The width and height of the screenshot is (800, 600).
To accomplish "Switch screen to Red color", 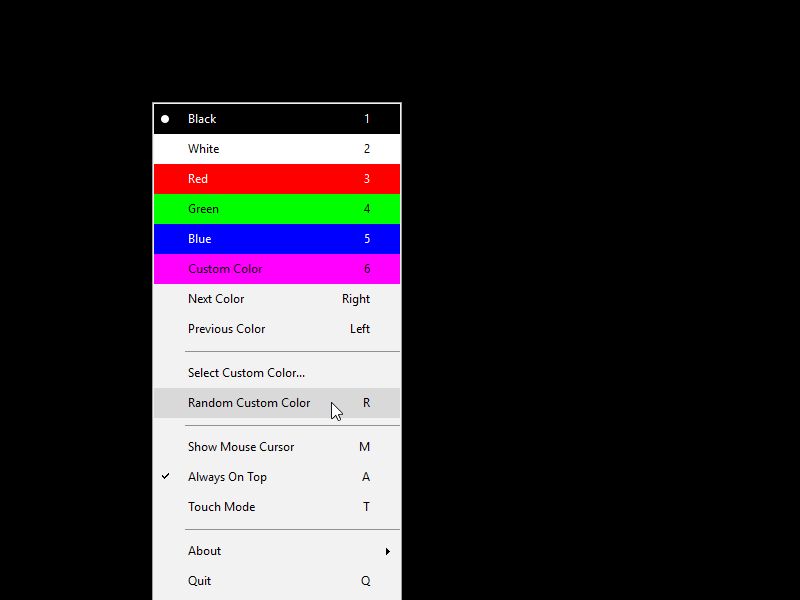I will tap(277, 179).
